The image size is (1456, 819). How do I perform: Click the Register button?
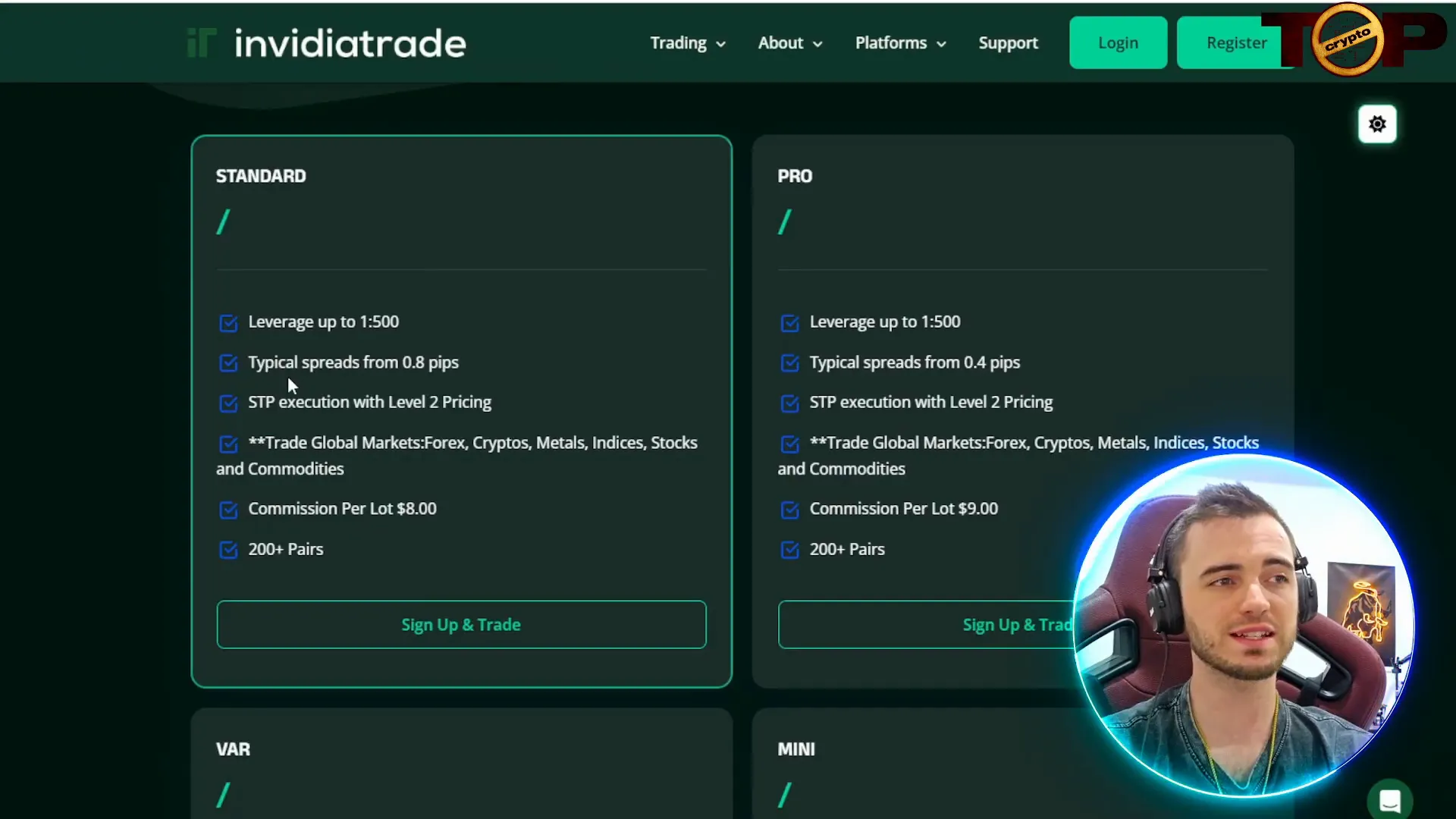click(x=1236, y=42)
